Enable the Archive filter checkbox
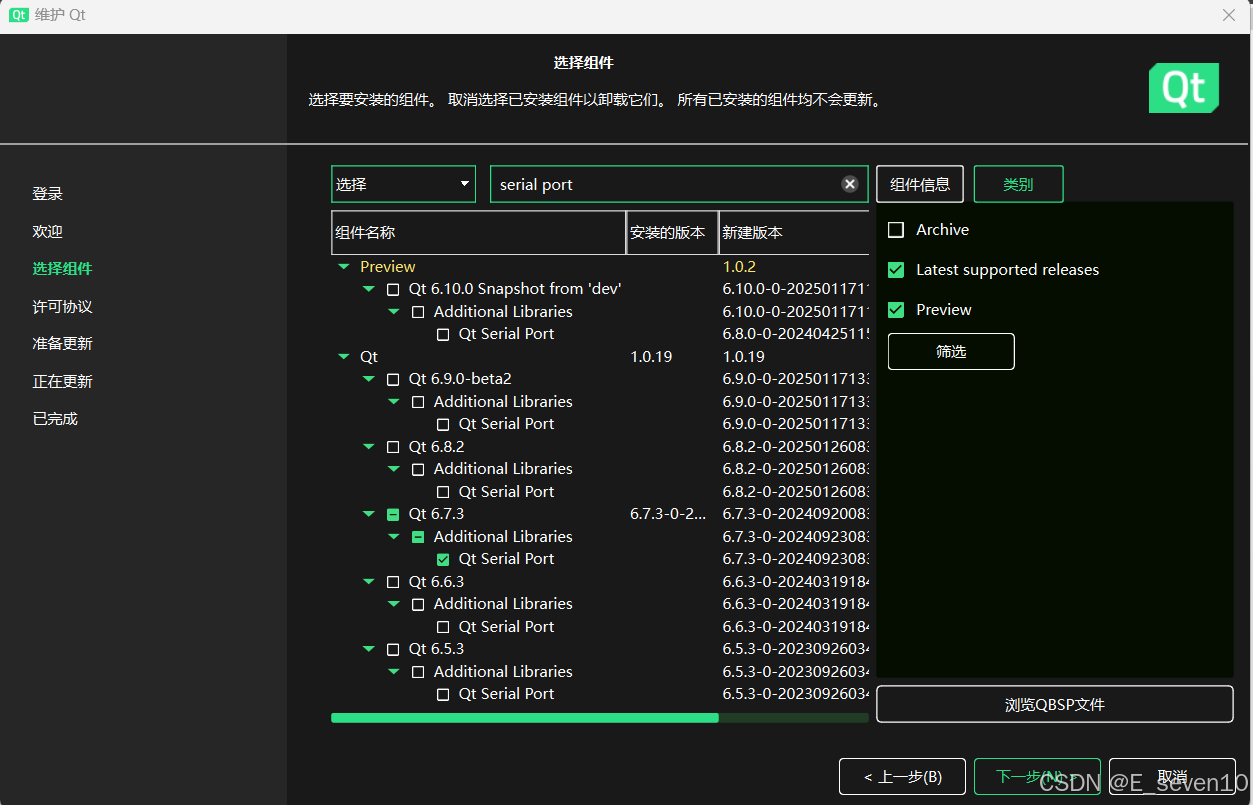This screenshot has height=805, width=1253. pos(895,229)
